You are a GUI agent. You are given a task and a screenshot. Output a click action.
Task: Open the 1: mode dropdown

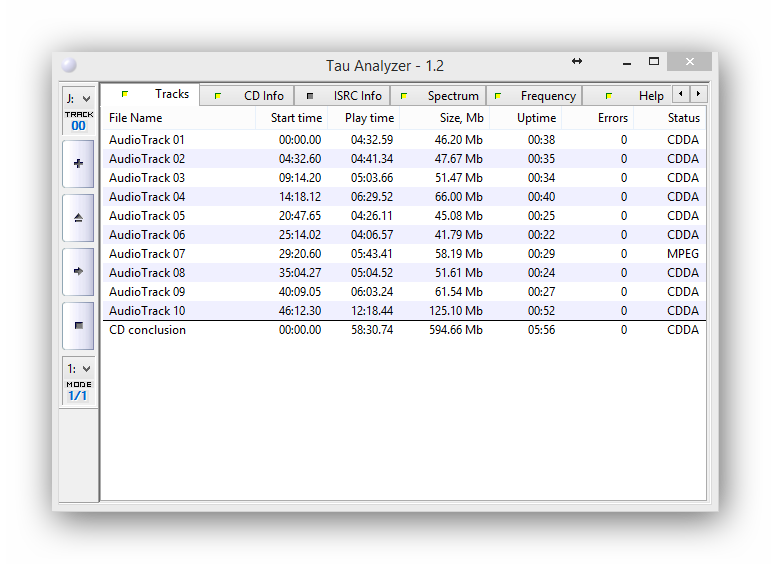pyautogui.click(x=79, y=369)
